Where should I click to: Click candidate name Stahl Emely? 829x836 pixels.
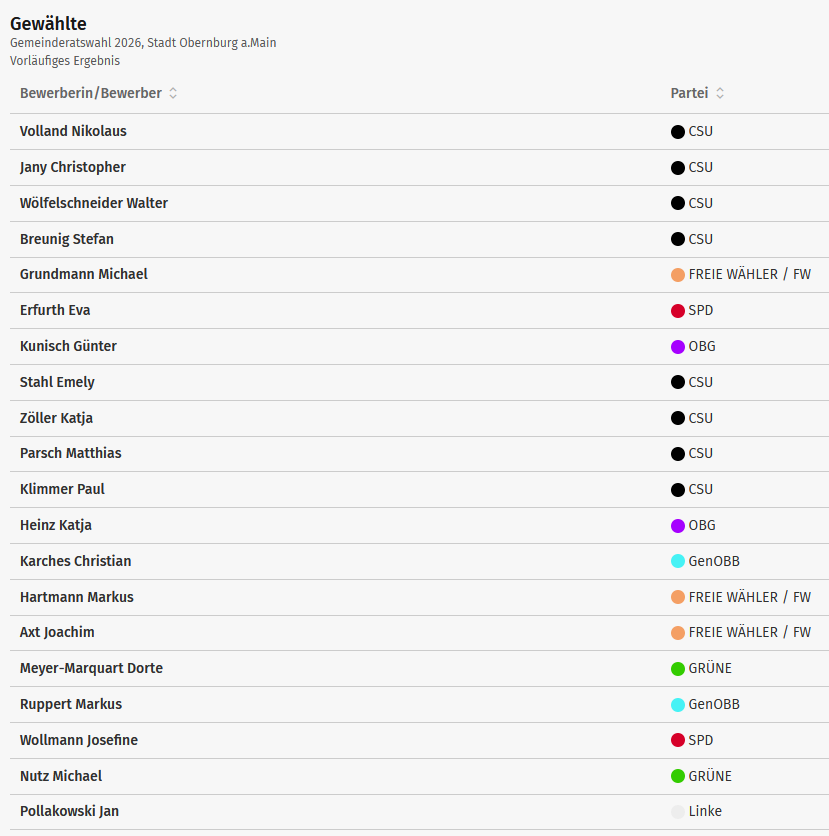click(x=57, y=382)
